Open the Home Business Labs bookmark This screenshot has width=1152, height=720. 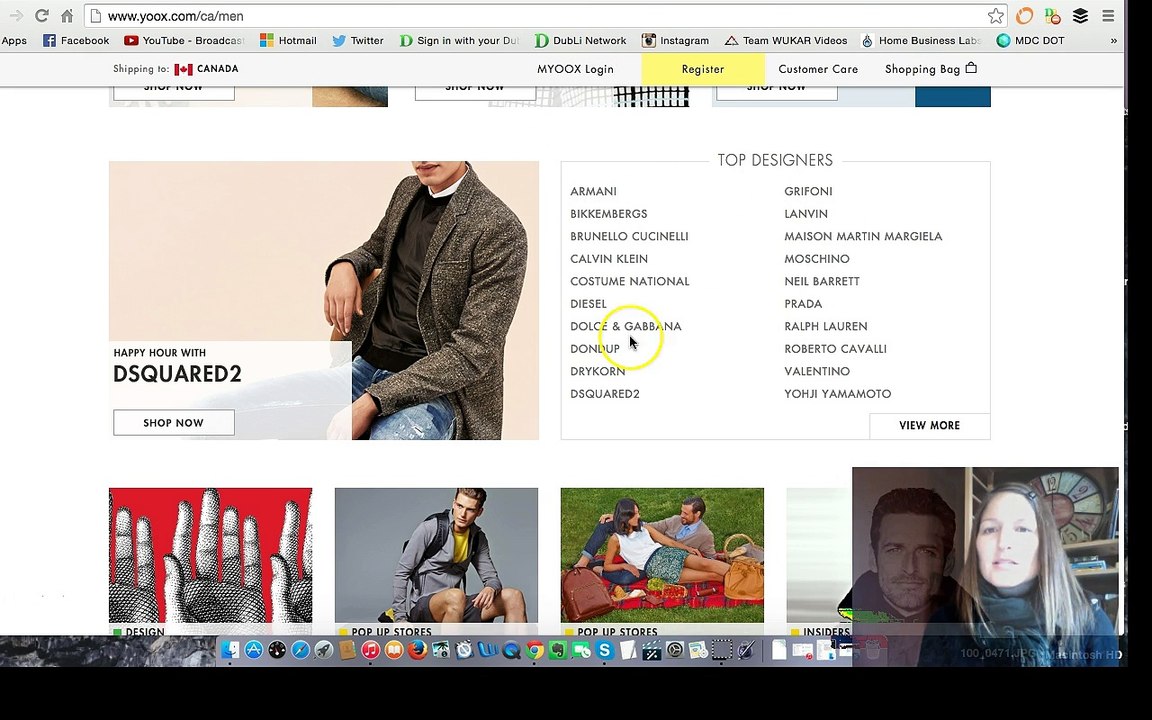pyautogui.click(x=921, y=40)
